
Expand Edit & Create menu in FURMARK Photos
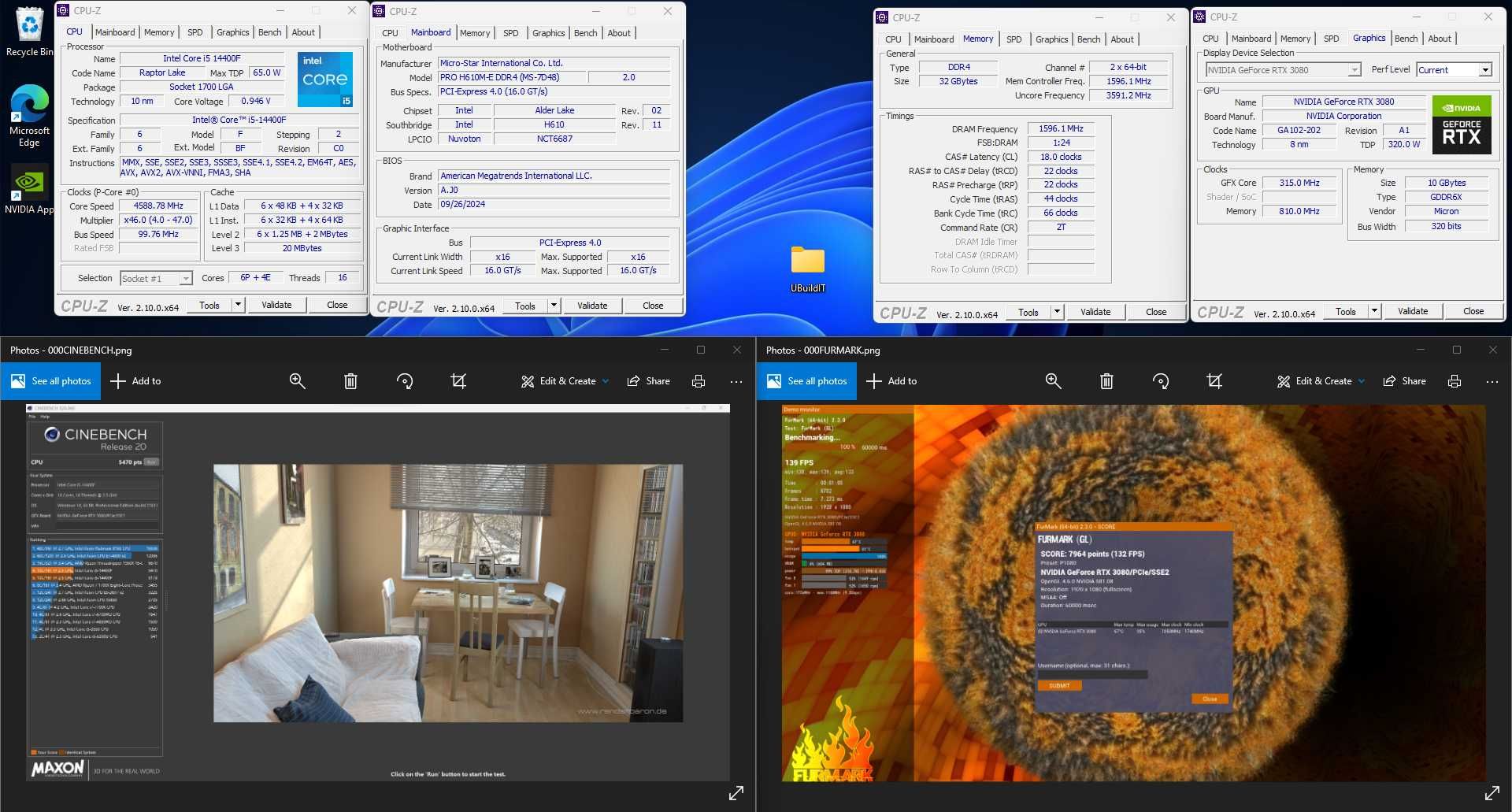pos(1321,381)
